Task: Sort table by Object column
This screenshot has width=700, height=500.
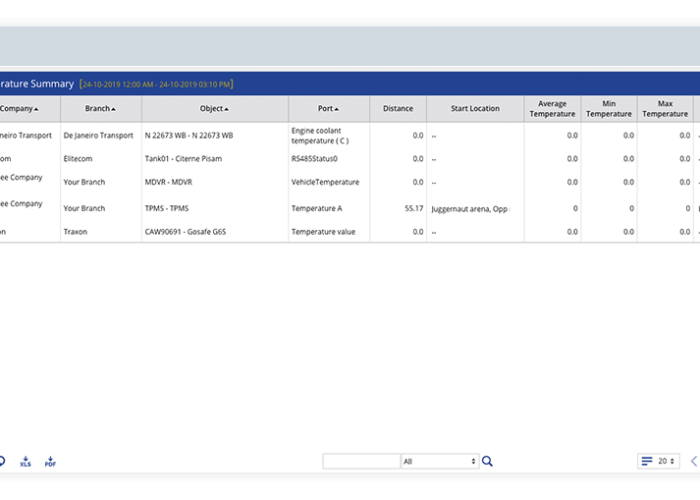Action: tap(214, 108)
